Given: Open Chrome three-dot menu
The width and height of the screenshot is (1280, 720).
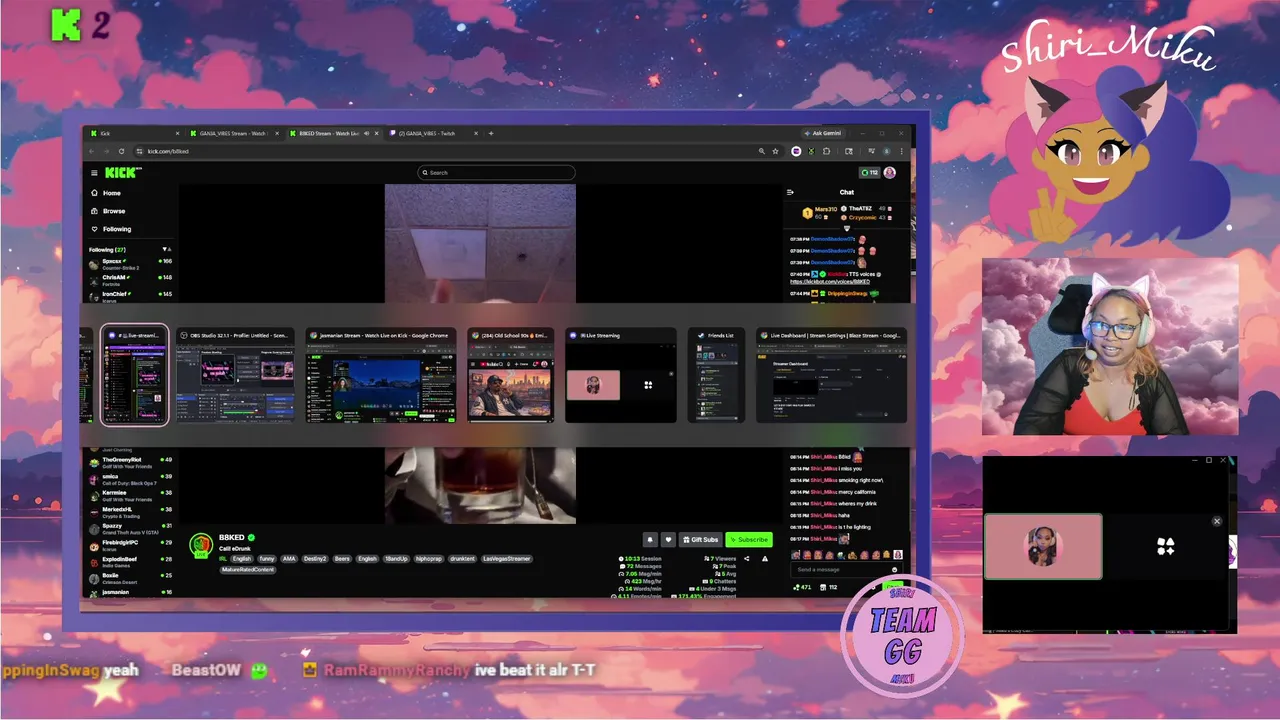Looking at the screenshot, I should [x=901, y=151].
